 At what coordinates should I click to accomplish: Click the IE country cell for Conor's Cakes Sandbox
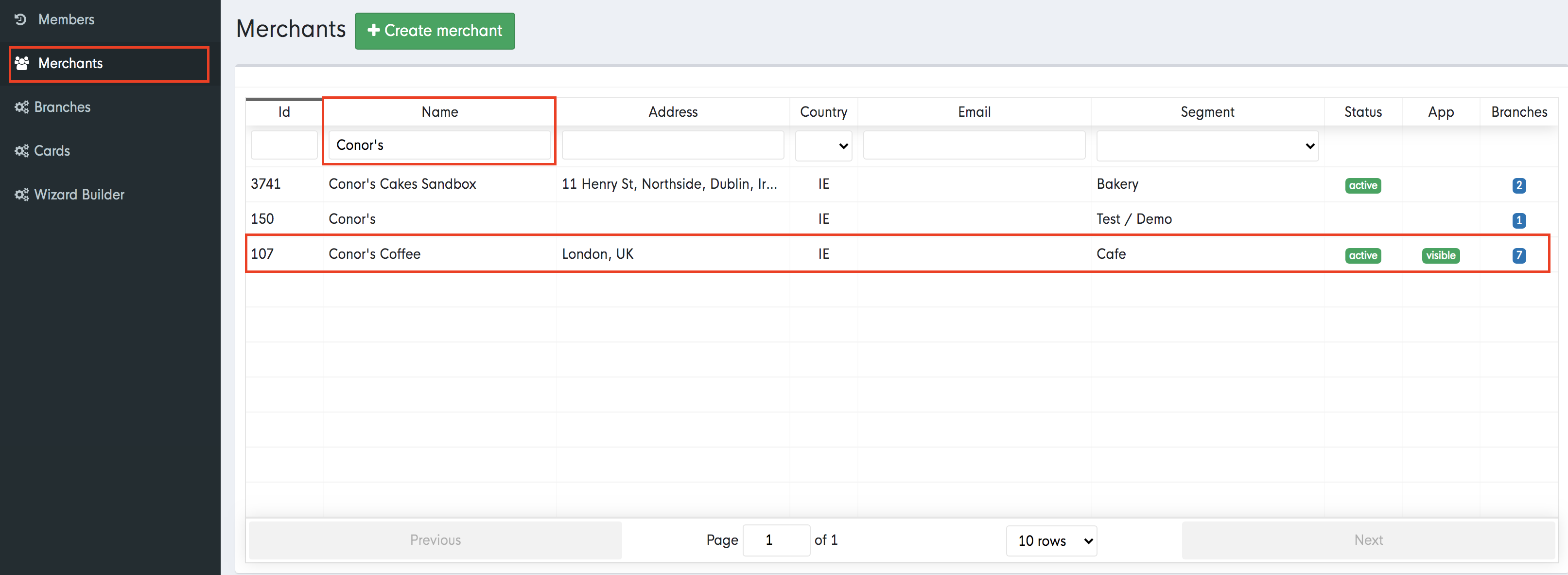(x=823, y=184)
